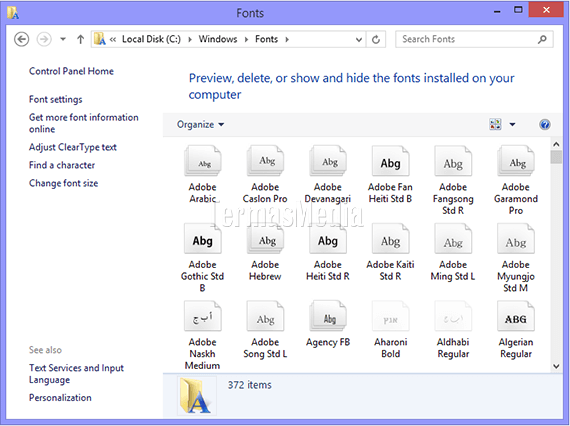Expand the Local Disk (C:) breadcrumb arrow
The image size is (570, 426).
tap(190, 39)
